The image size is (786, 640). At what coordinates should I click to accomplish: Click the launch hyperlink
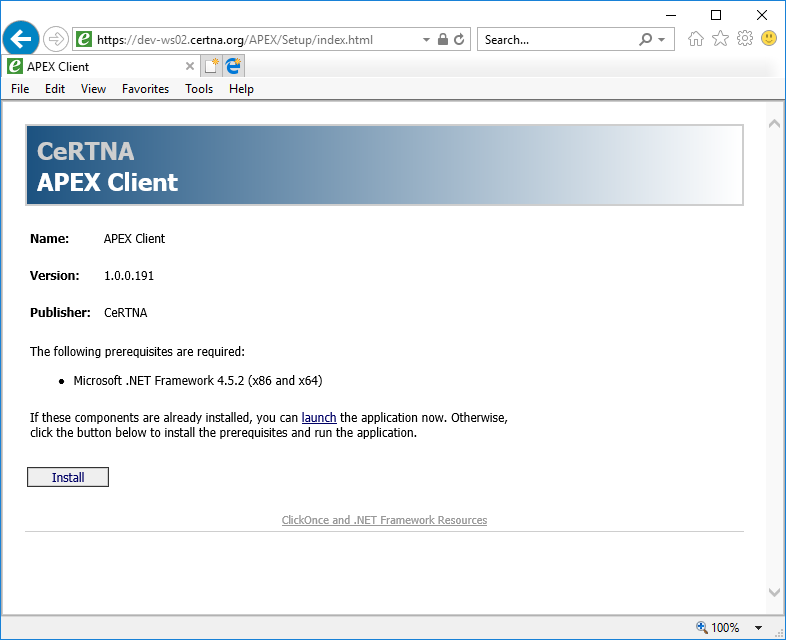click(x=319, y=418)
